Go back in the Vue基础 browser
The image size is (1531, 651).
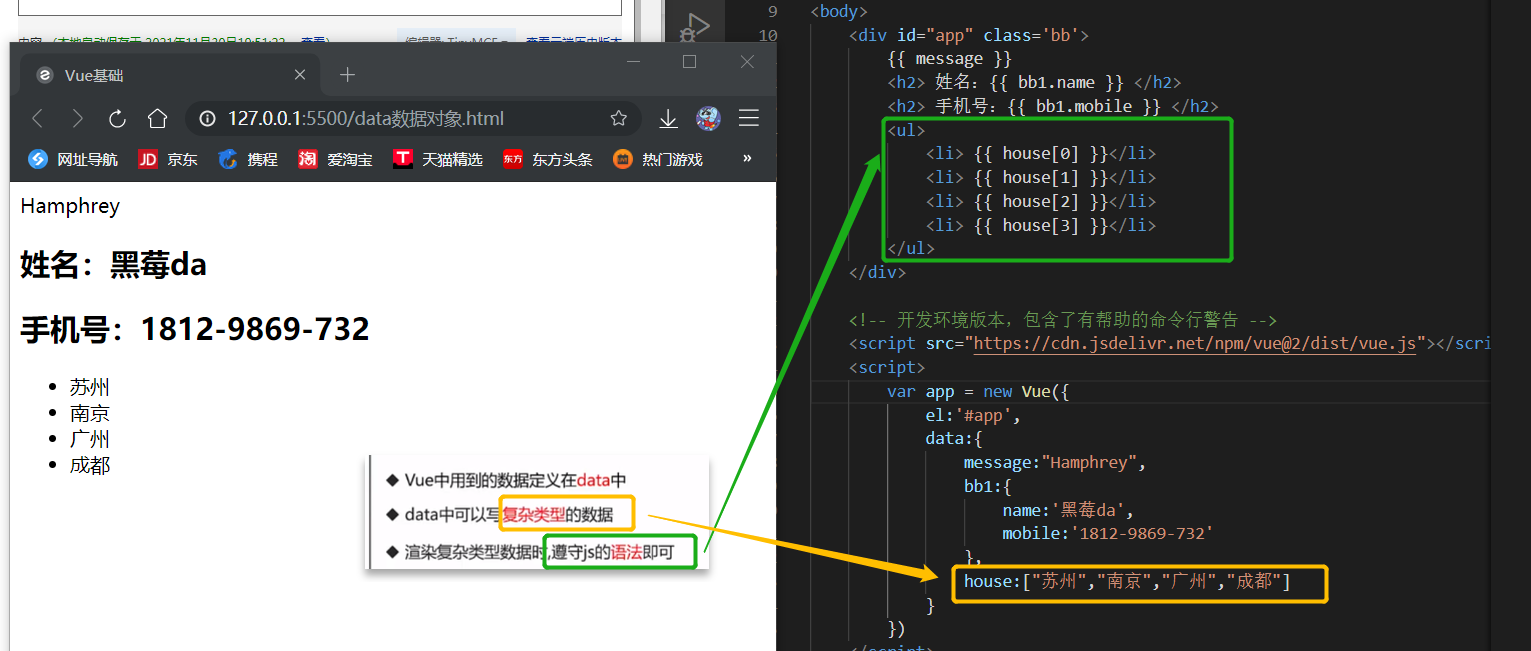pos(38,119)
